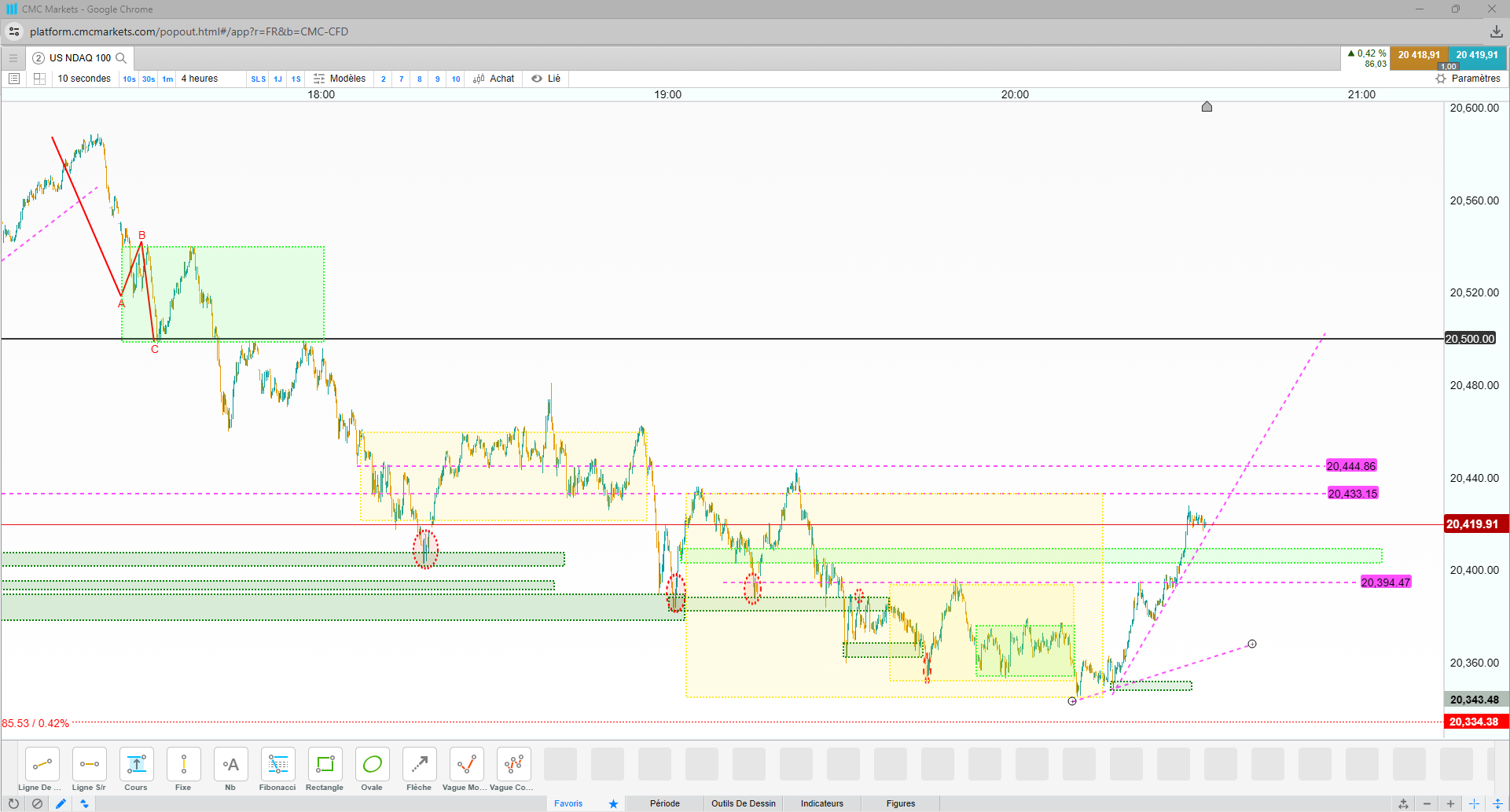
Task: Toggle the Favoris star
Action: pos(613,803)
